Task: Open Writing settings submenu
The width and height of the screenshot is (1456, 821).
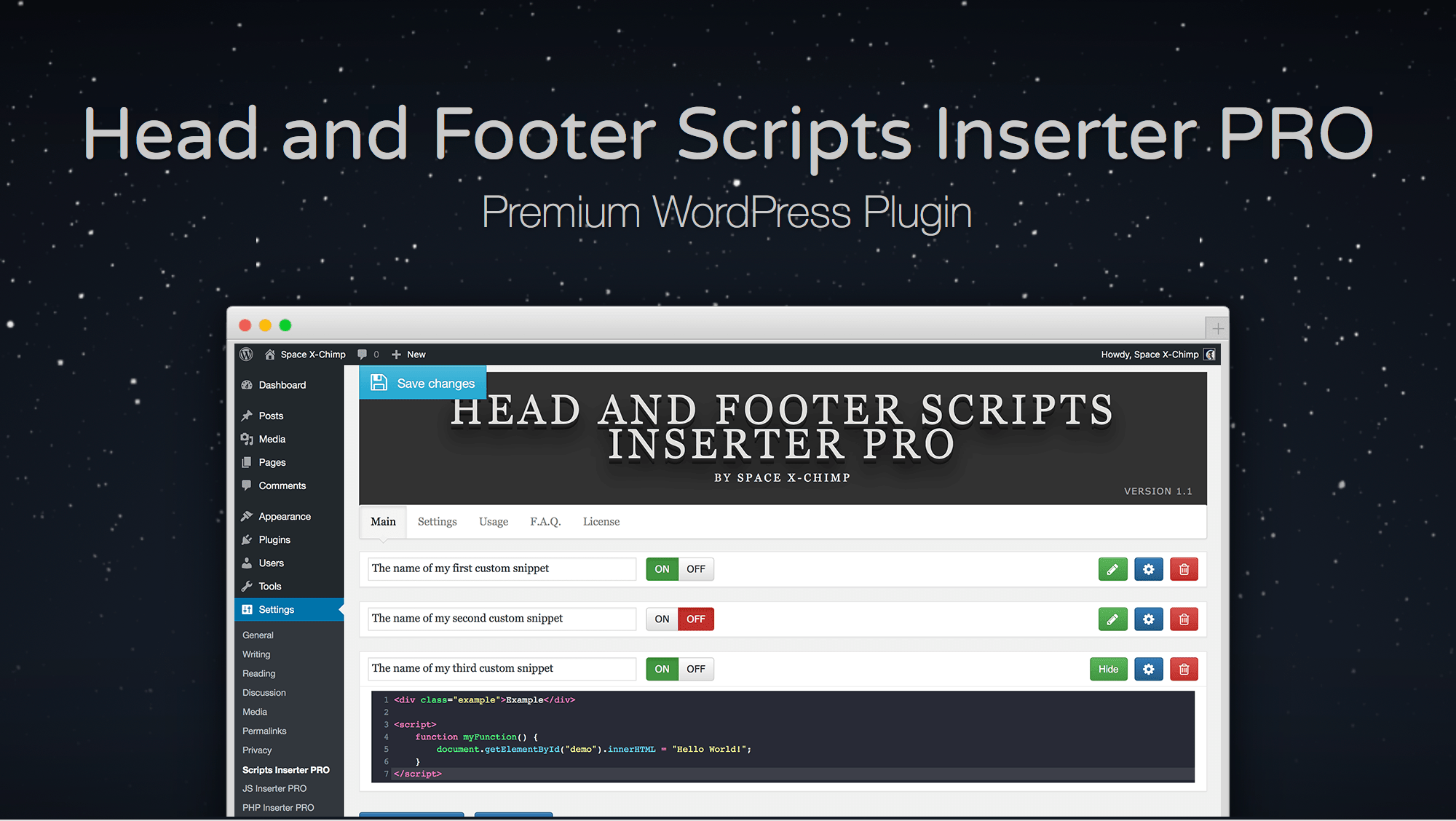Action: coord(256,654)
